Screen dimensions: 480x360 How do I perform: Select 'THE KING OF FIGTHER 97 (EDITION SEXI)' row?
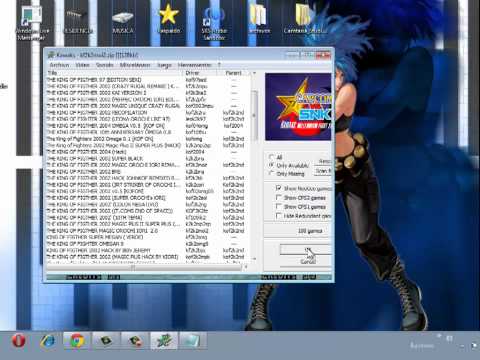(x=147, y=80)
